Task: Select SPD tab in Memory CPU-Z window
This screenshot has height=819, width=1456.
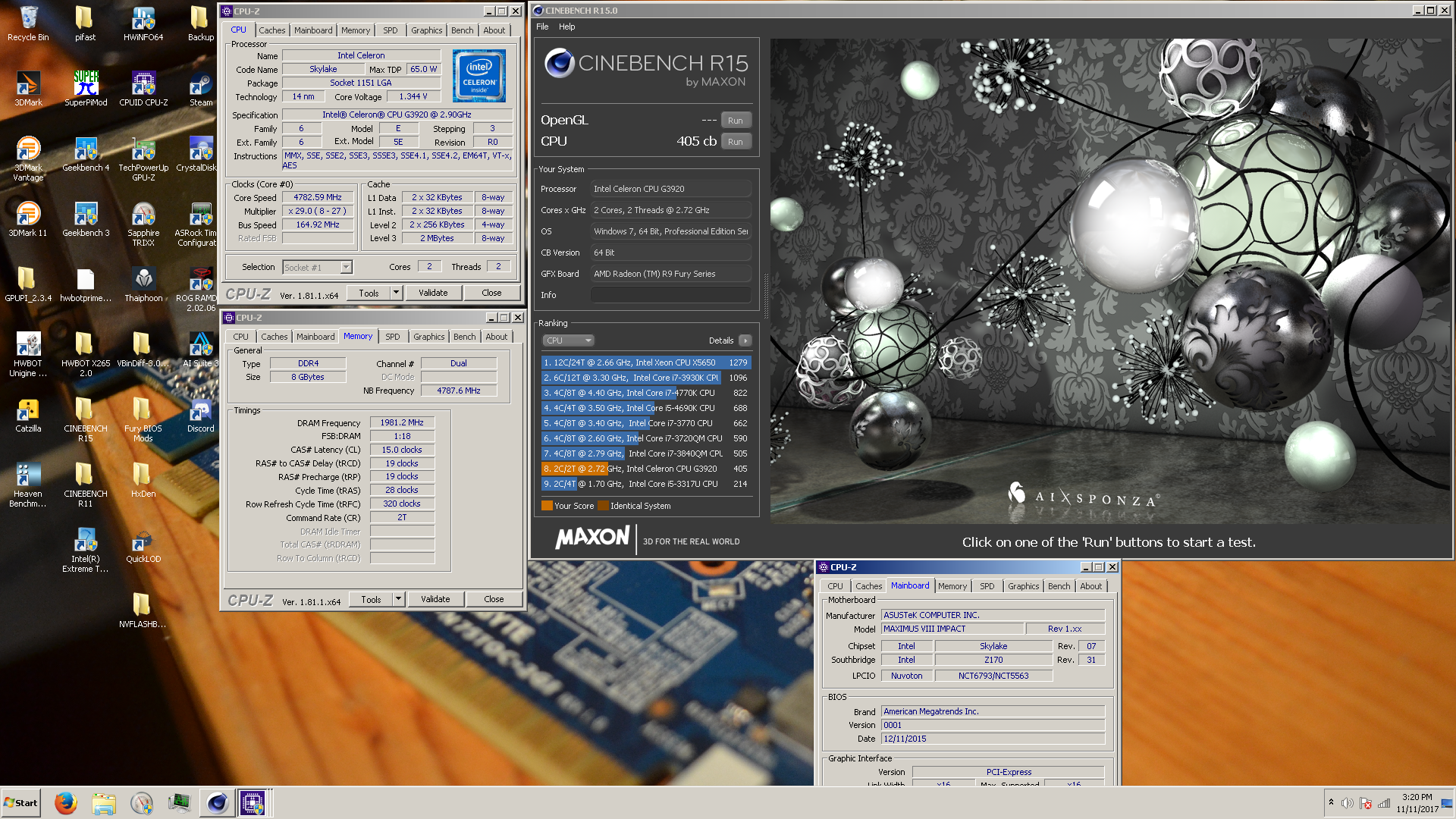Action: point(392,337)
